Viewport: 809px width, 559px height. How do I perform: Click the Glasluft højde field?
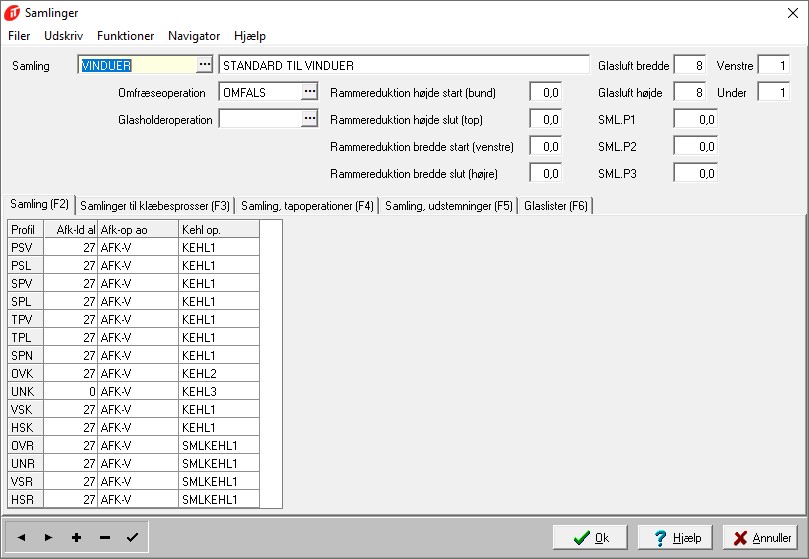690,92
